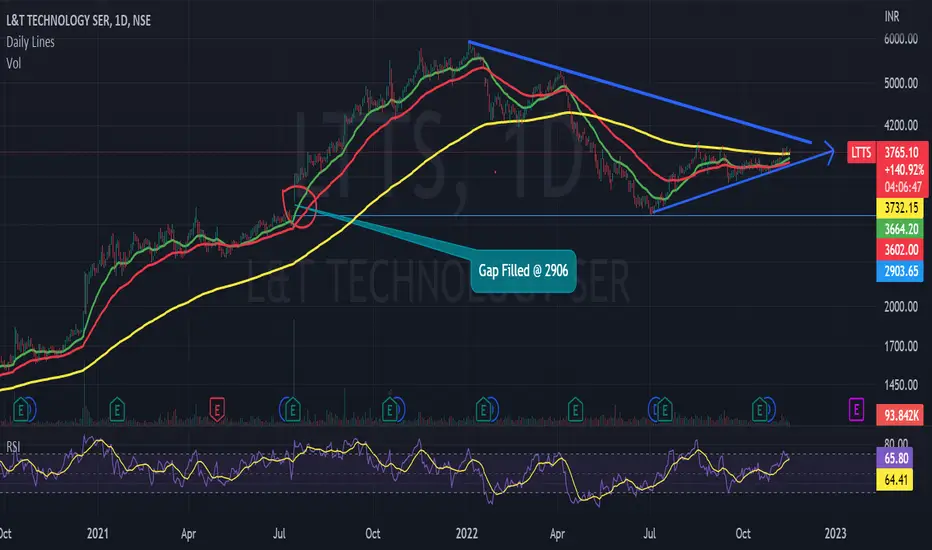Image resolution: width=932 pixels, height=550 pixels.
Task: Click the yellow RSI average value 64.41
Action: coord(895,479)
